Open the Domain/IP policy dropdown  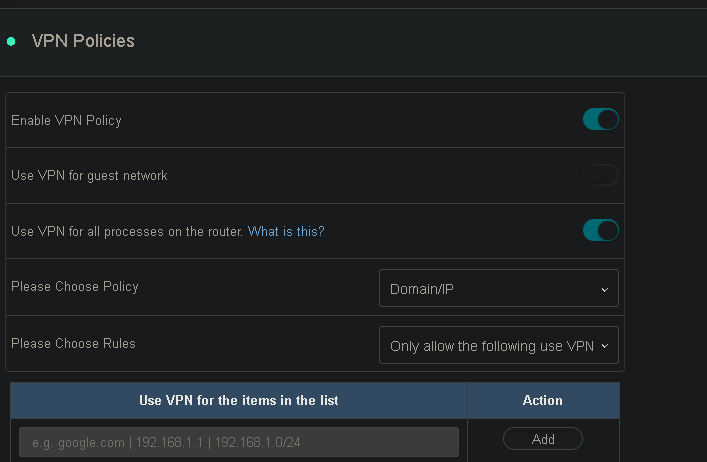498,289
